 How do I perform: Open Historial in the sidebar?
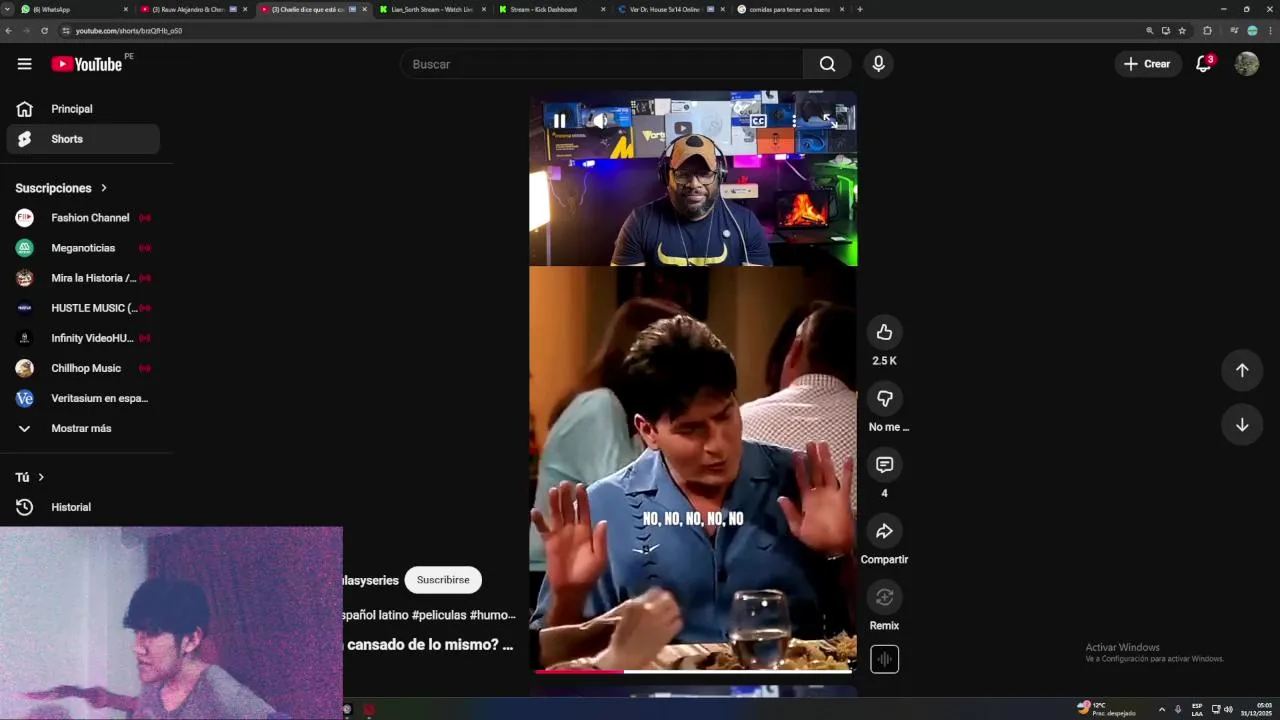click(83, 507)
